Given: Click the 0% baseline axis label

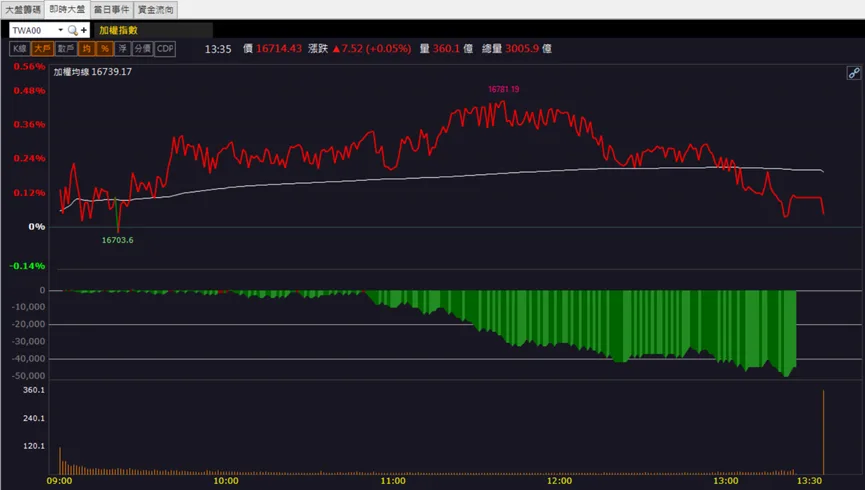Looking at the screenshot, I should 36,227.
